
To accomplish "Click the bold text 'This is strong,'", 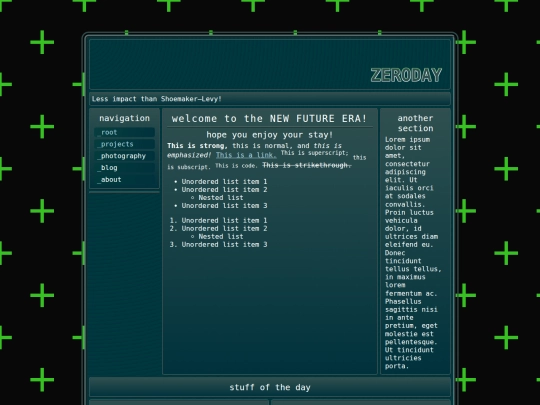I will tap(197, 146).
